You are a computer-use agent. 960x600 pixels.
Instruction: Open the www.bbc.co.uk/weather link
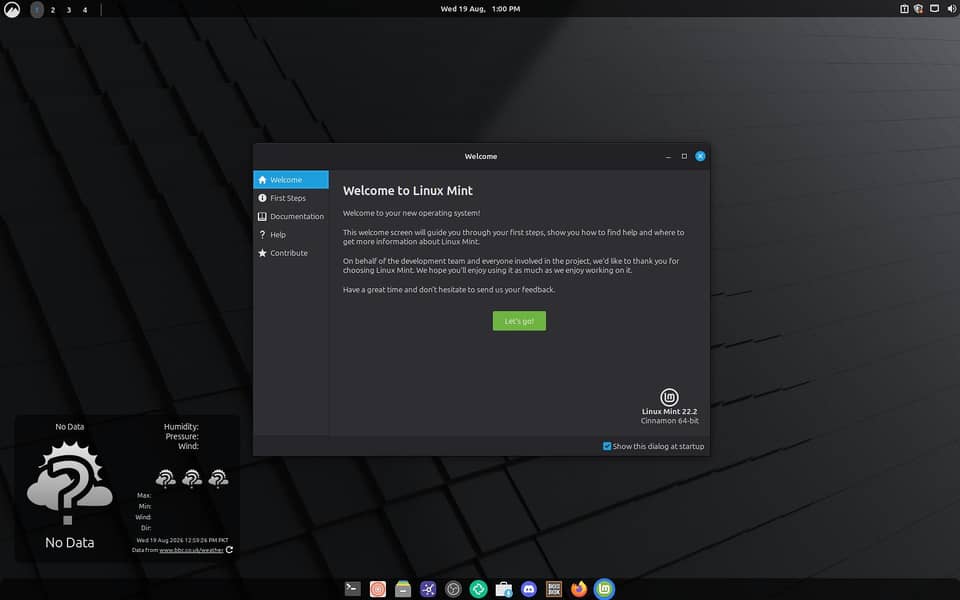coord(191,550)
